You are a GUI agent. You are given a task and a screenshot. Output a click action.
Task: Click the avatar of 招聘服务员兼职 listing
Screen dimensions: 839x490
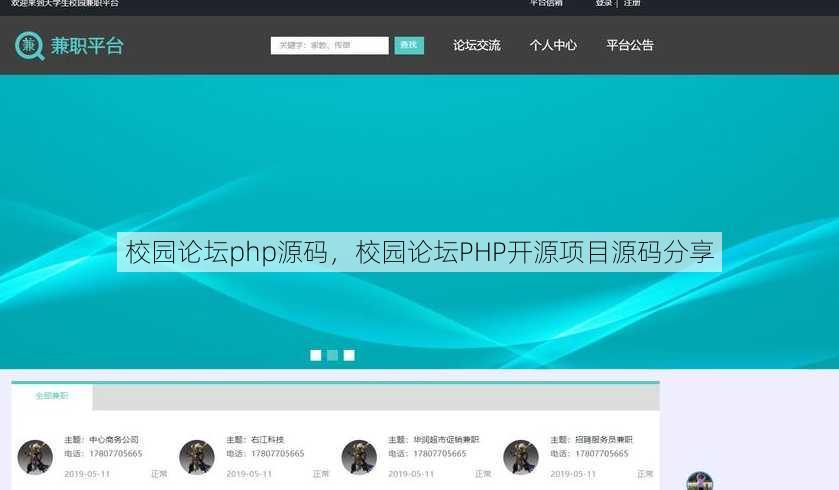click(521, 457)
